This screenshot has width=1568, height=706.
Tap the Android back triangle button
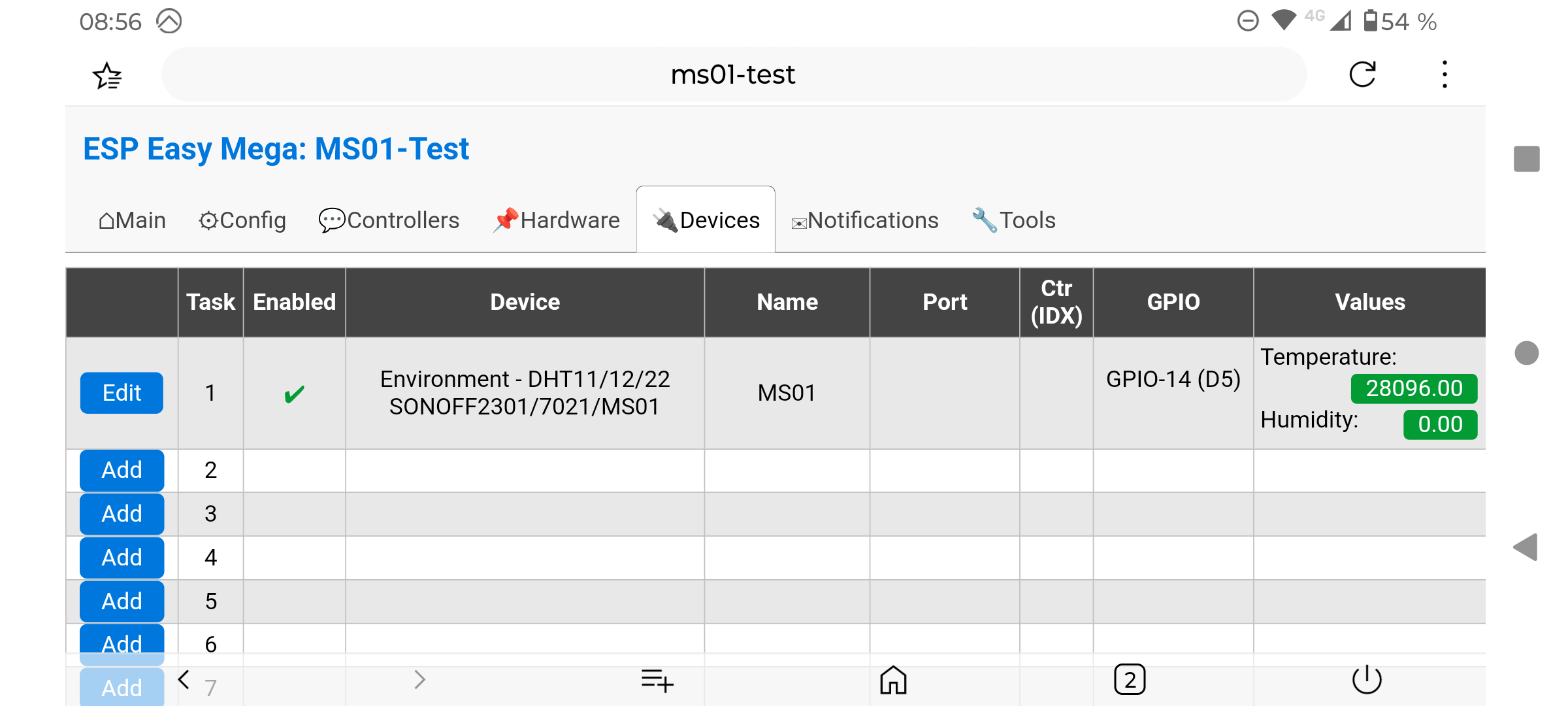point(1526,547)
